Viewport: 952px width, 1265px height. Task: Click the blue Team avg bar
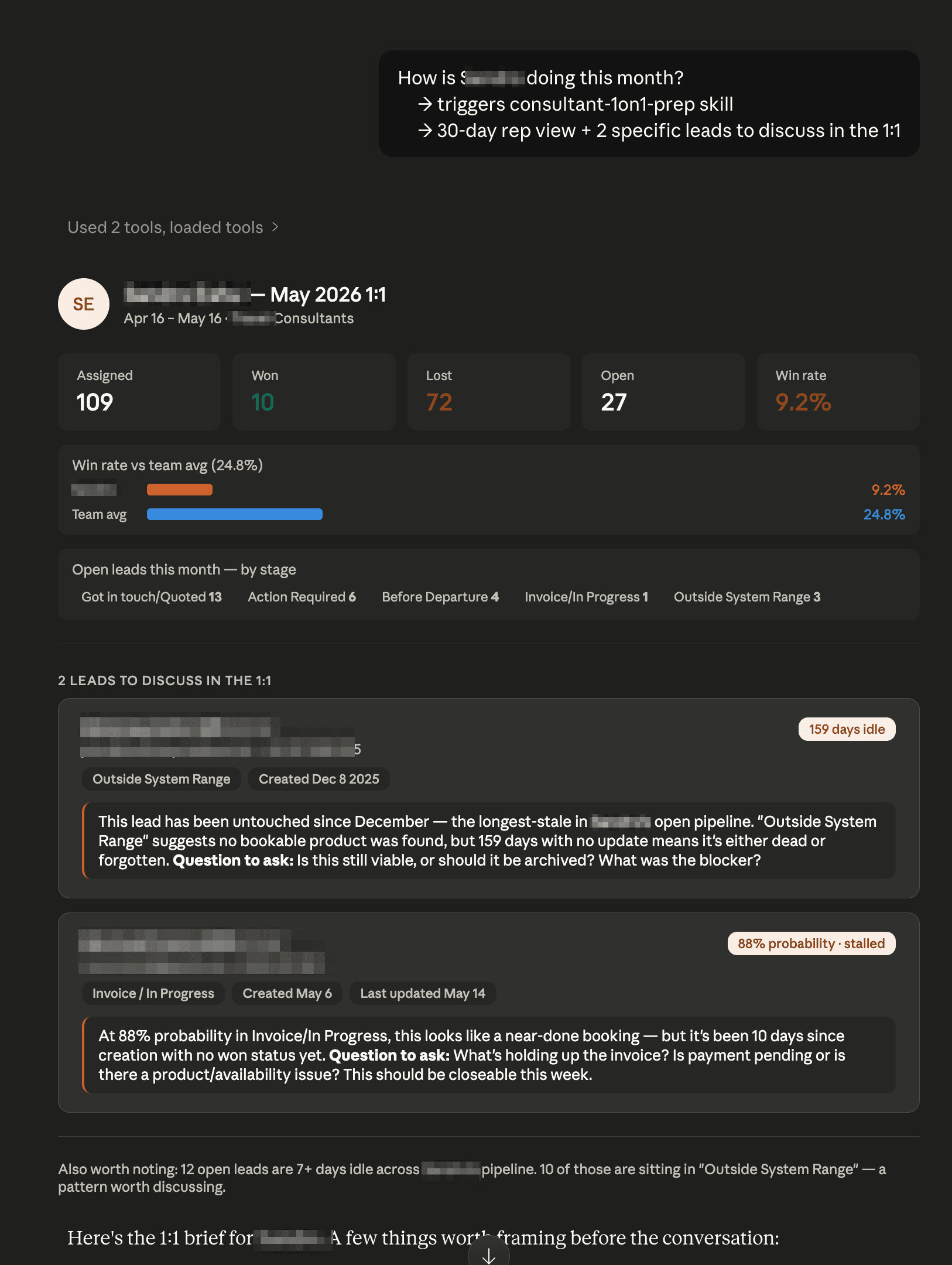[235, 514]
